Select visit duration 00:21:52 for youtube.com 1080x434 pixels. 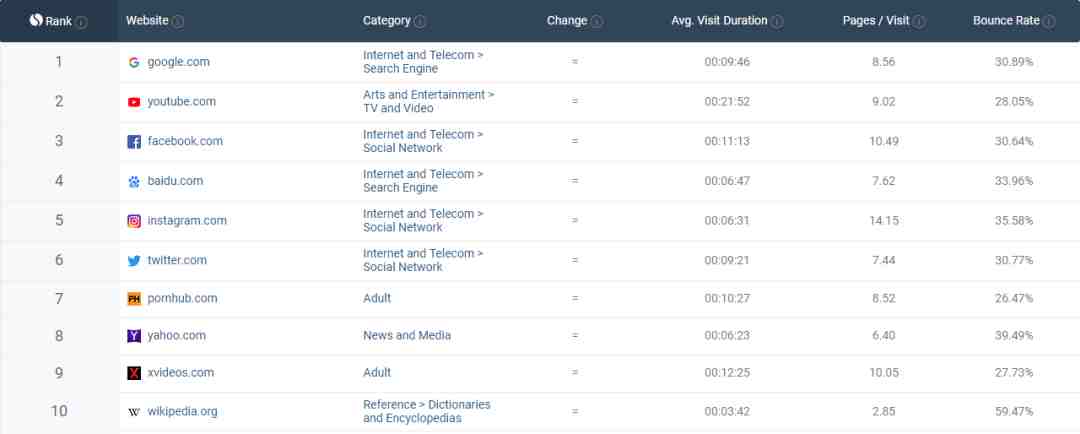pos(727,101)
